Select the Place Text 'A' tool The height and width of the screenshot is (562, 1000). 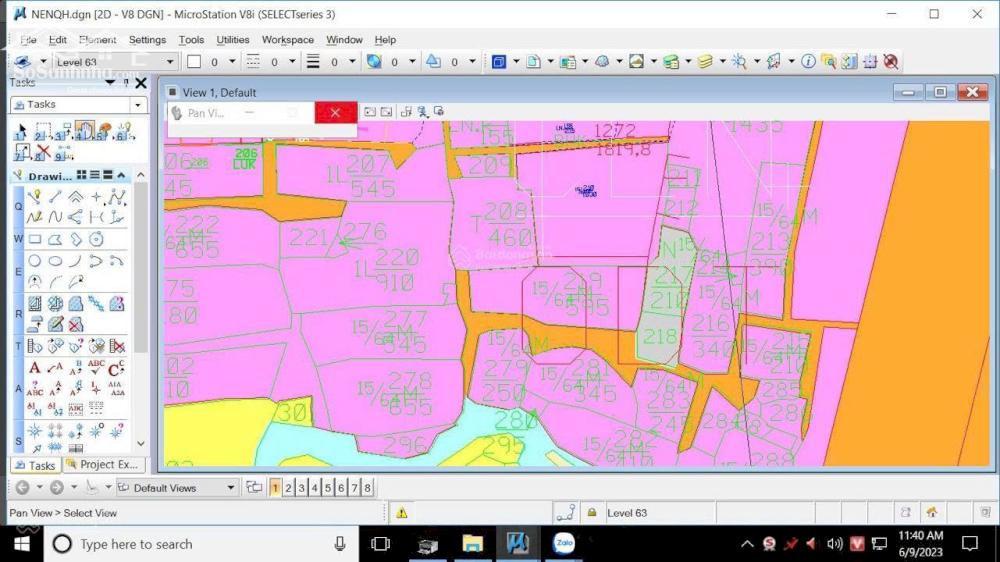[35, 368]
